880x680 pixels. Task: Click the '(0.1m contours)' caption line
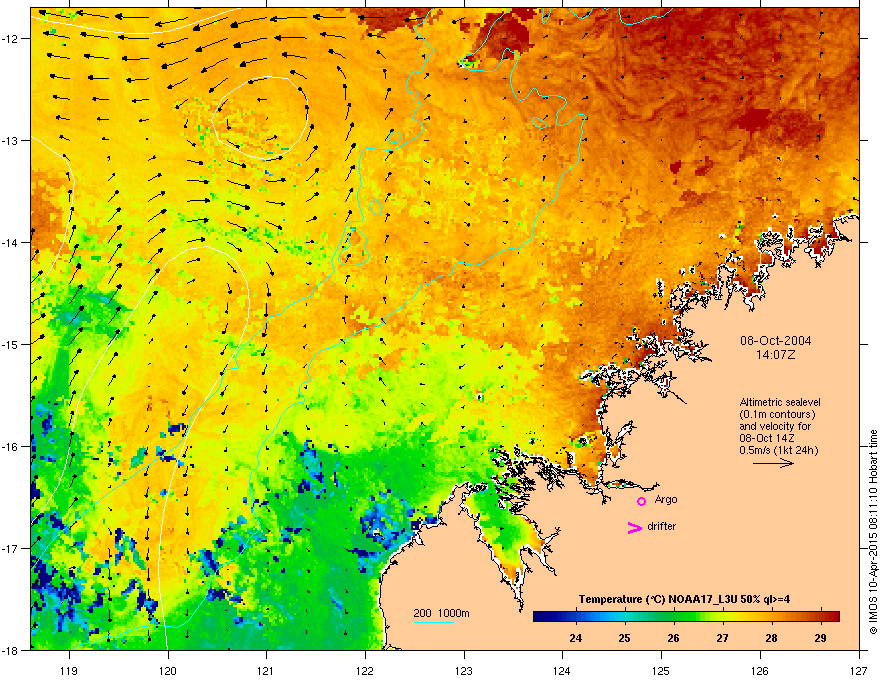click(777, 414)
